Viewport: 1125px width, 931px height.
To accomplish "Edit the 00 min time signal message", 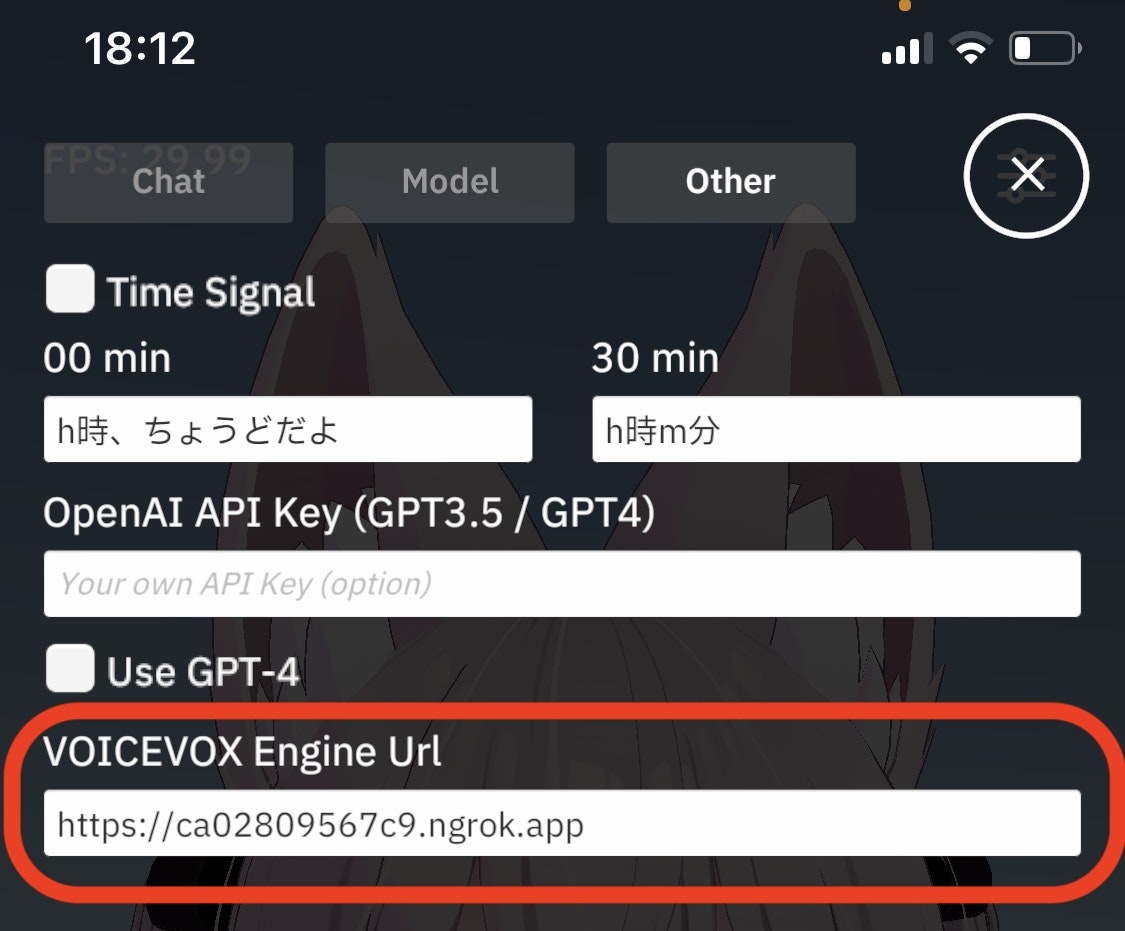I will point(288,429).
